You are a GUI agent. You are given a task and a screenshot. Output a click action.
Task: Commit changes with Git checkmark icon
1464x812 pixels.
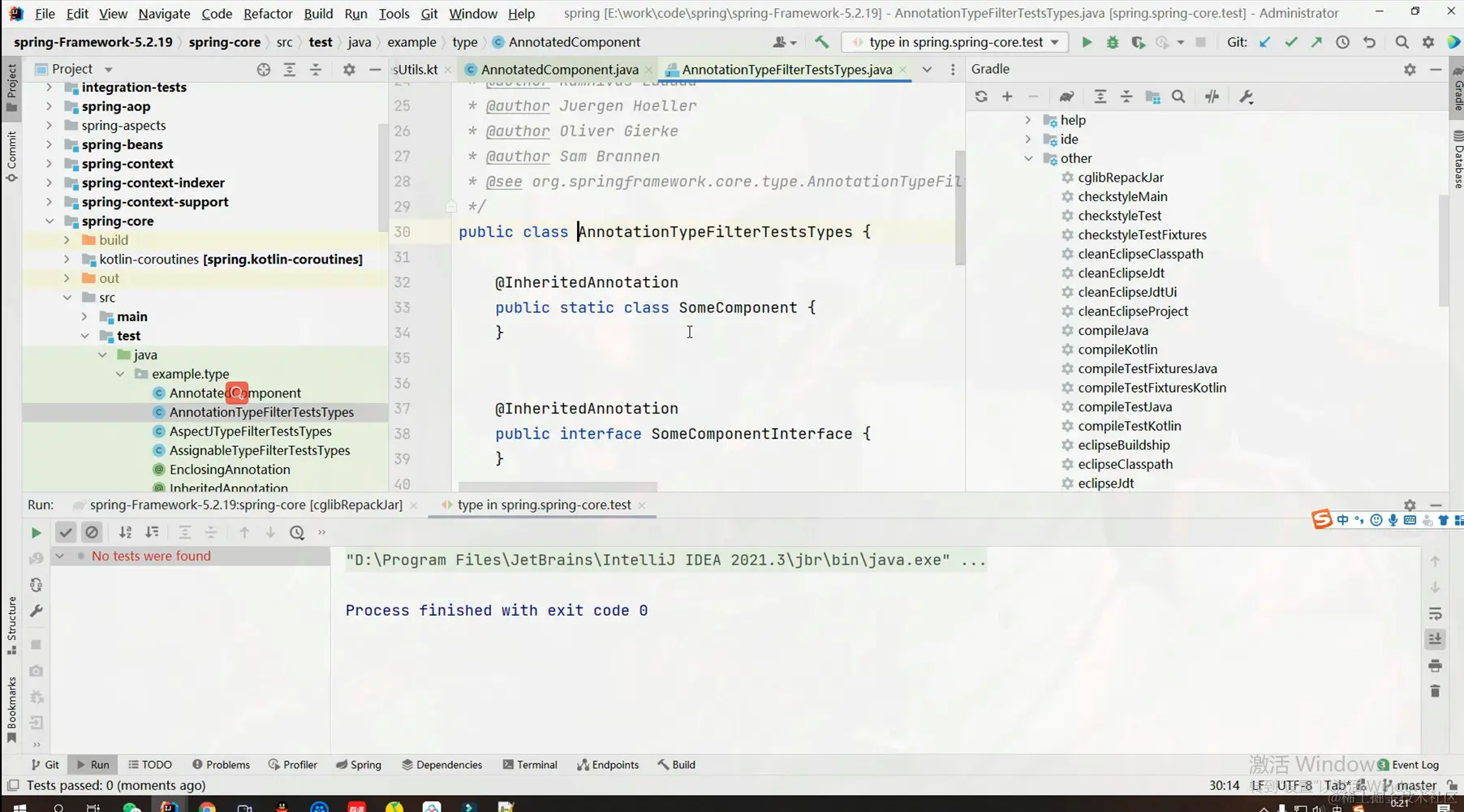[1290, 42]
